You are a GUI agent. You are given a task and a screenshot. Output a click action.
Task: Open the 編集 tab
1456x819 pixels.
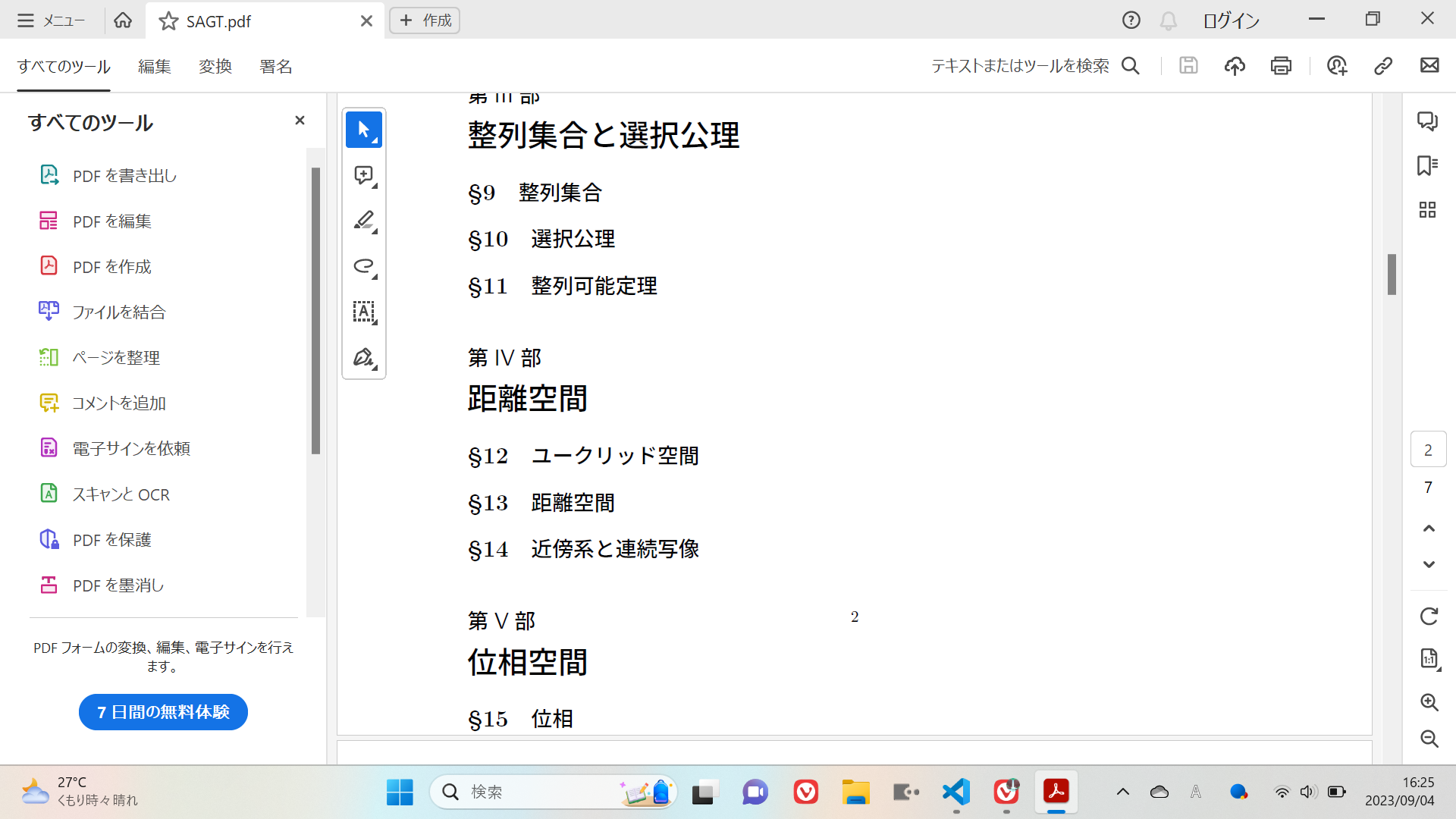(x=155, y=67)
